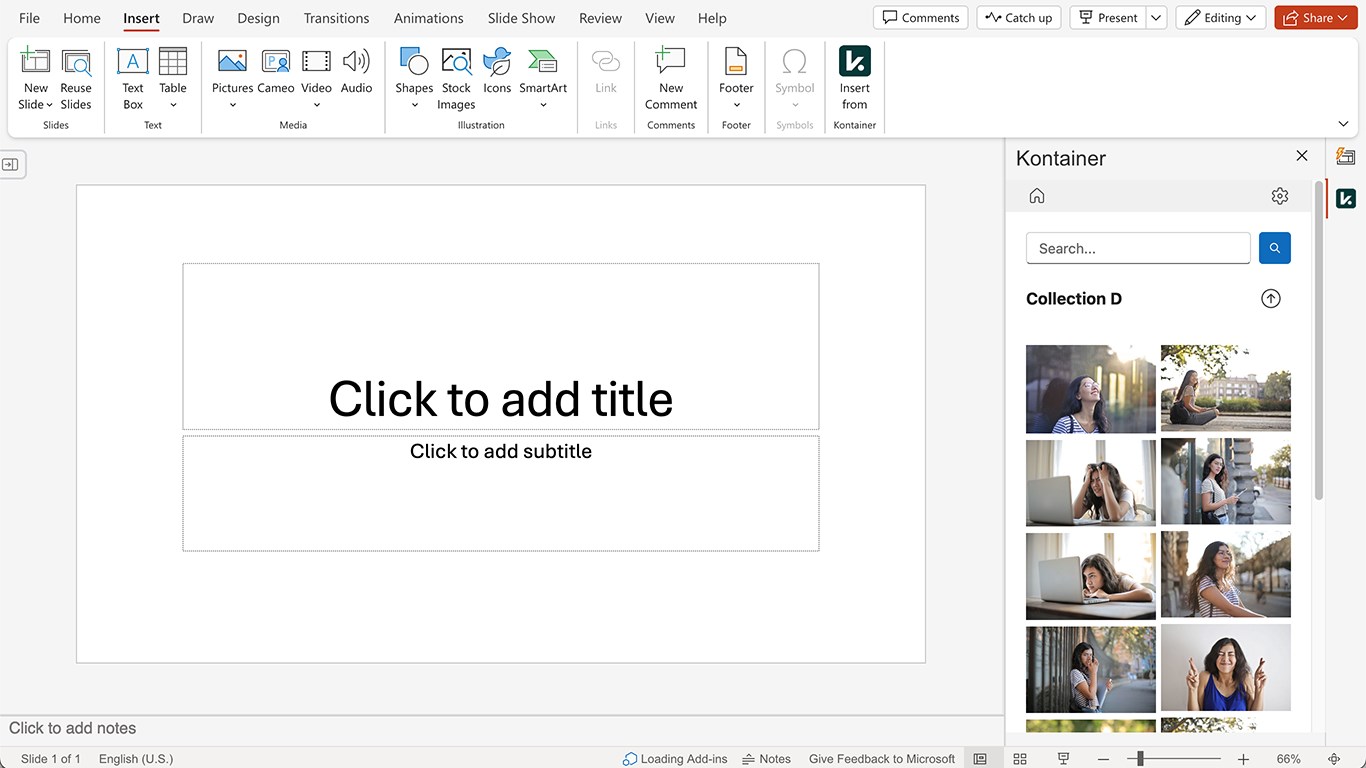
Task: Click English (U.S.) language in status bar
Action: [x=136, y=759]
